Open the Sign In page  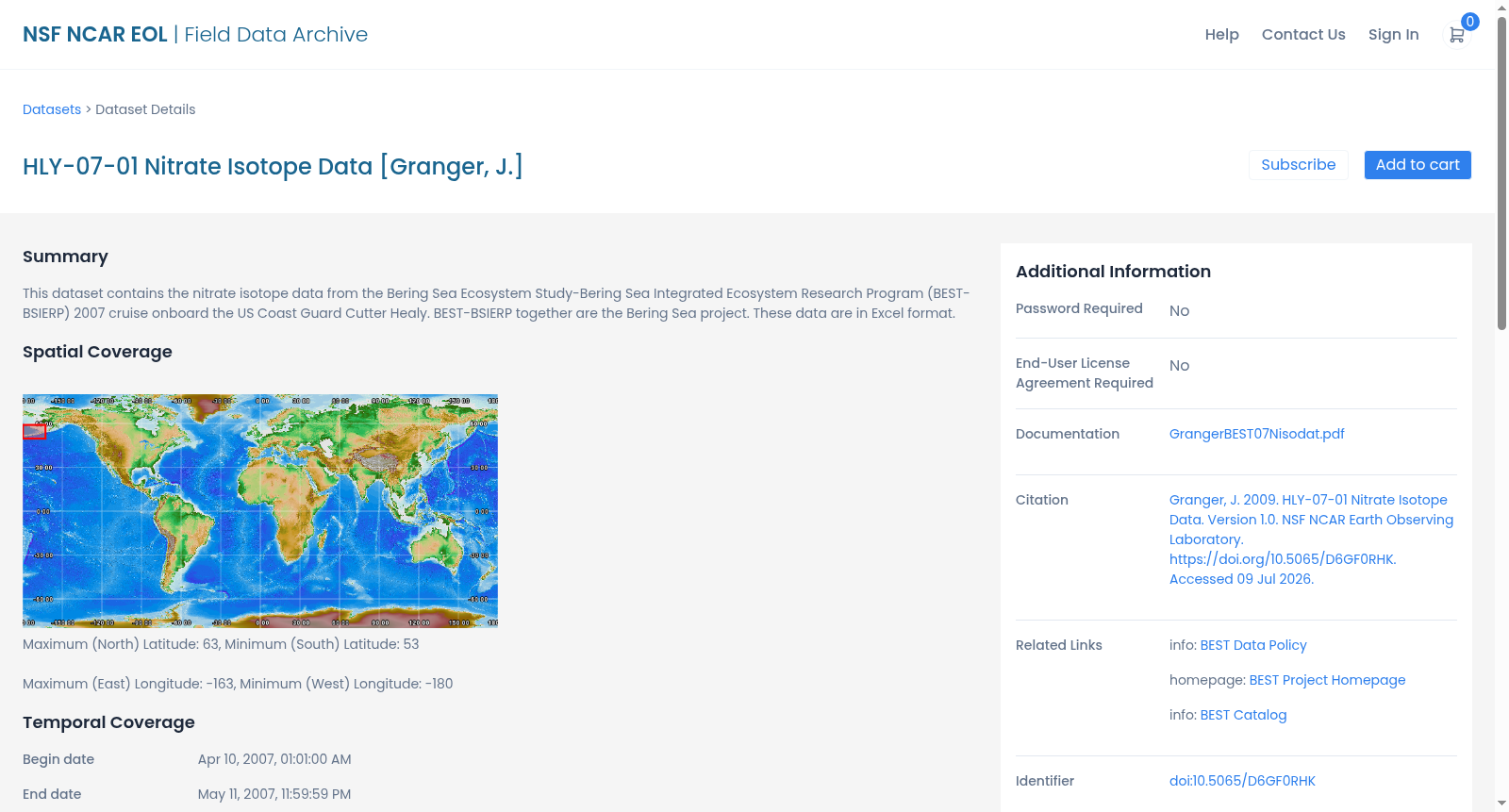pos(1393,35)
